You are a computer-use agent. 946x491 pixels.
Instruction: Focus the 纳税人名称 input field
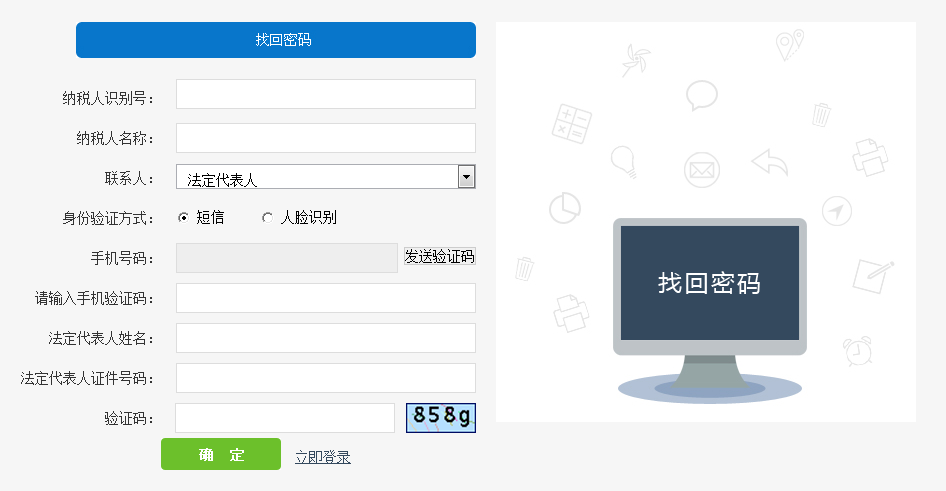pos(326,138)
